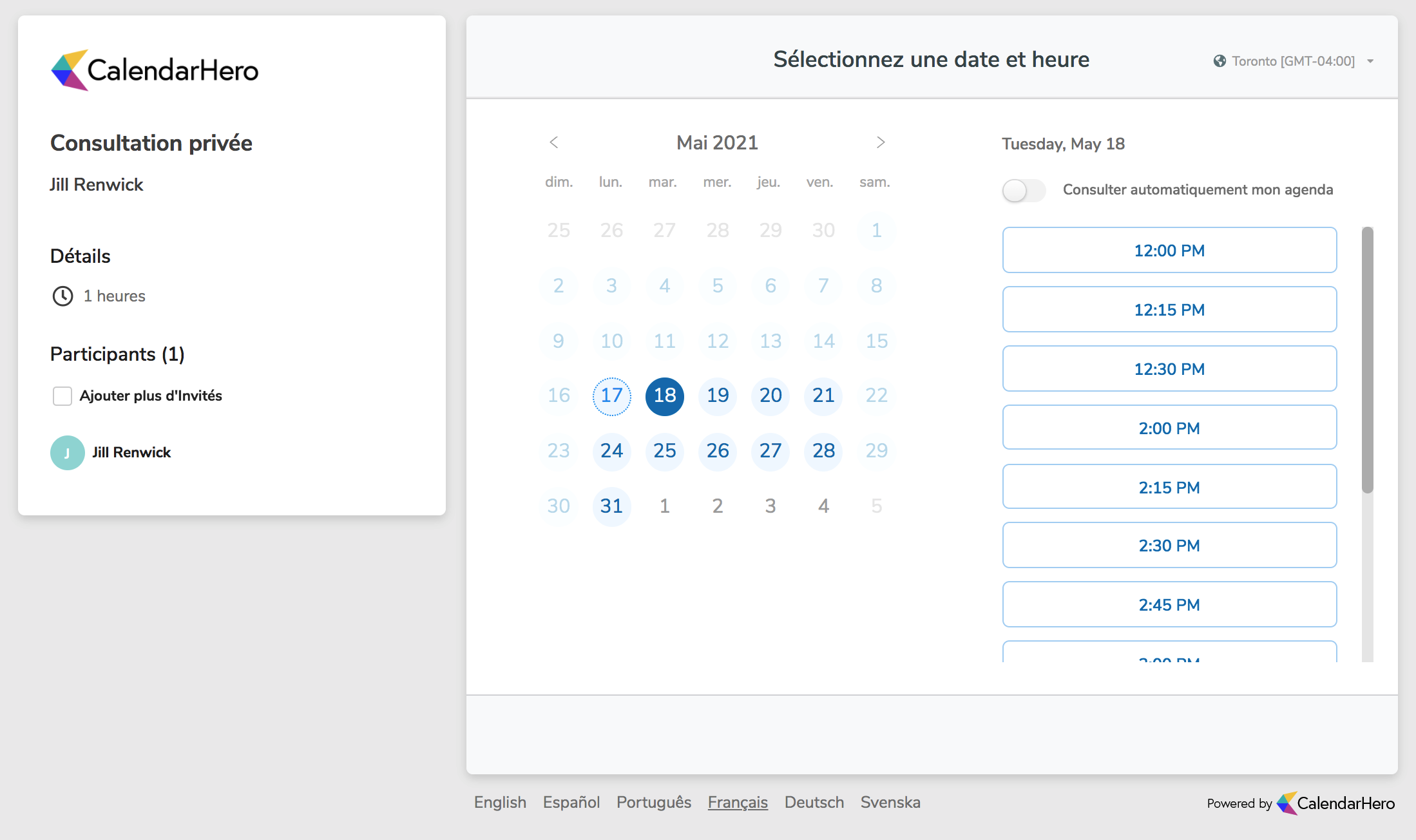Select May 31 on the calendar
The width and height of the screenshot is (1416, 840).
tap(611, 506)
